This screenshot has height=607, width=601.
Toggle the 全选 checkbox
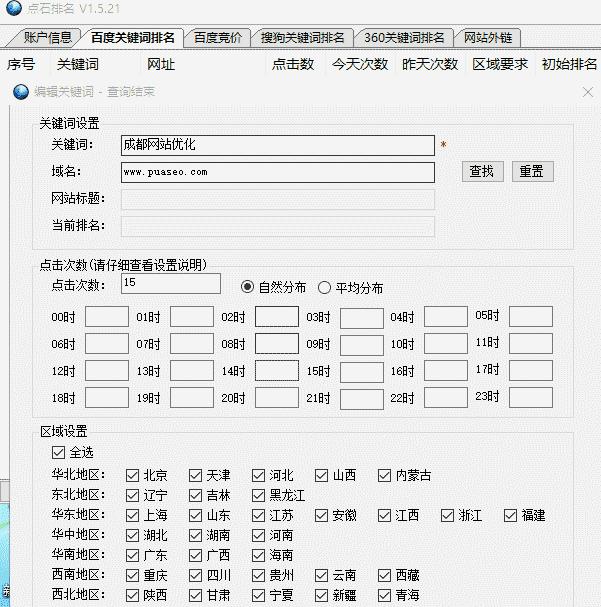(58, 453)
